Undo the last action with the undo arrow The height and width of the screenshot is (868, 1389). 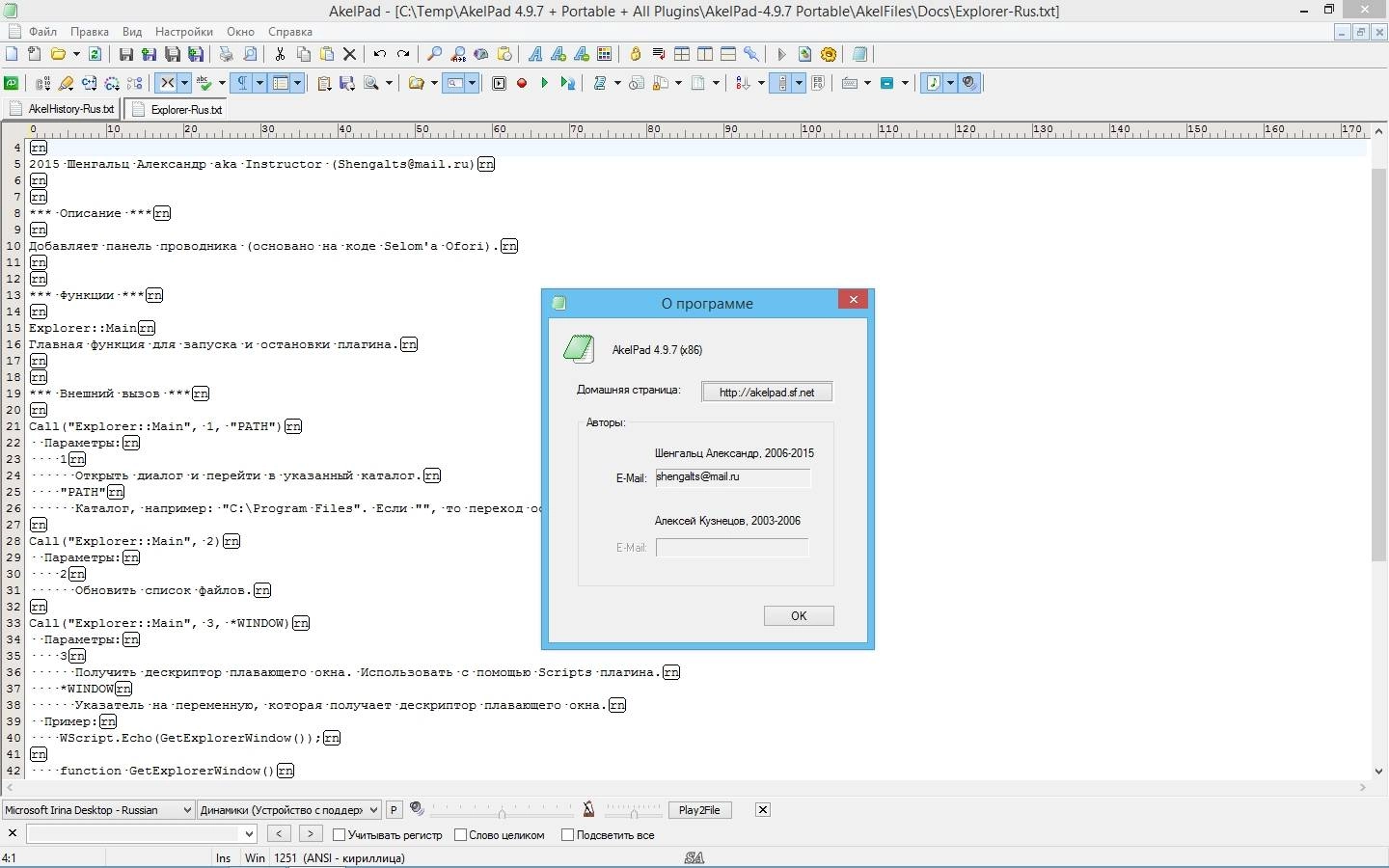(380, 54)
